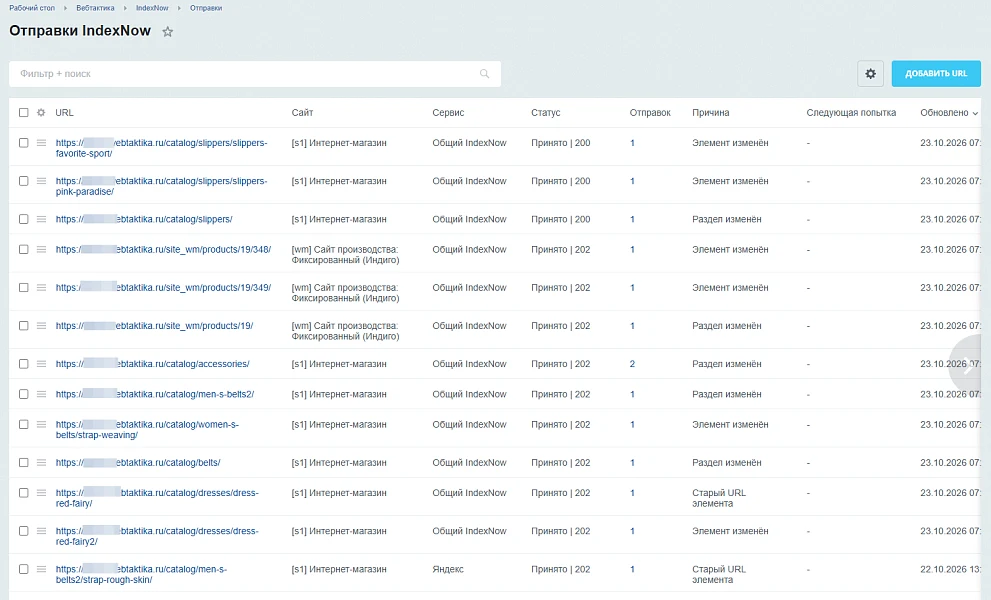Viewport: 991px width, 600px height.
Task: Open the site_wm/products/19/349/ URL link
Action: [x=163, y=288]
